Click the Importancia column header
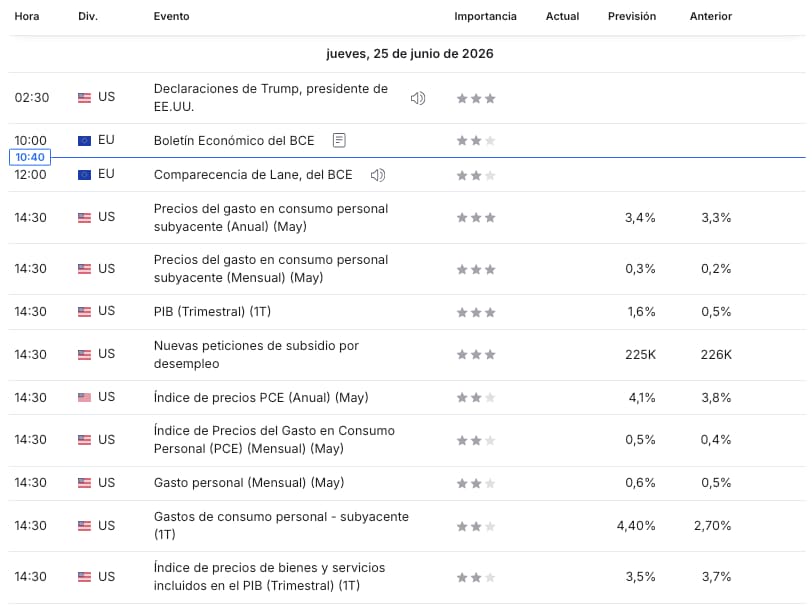812x608 pixels. (x=485, y=17)
